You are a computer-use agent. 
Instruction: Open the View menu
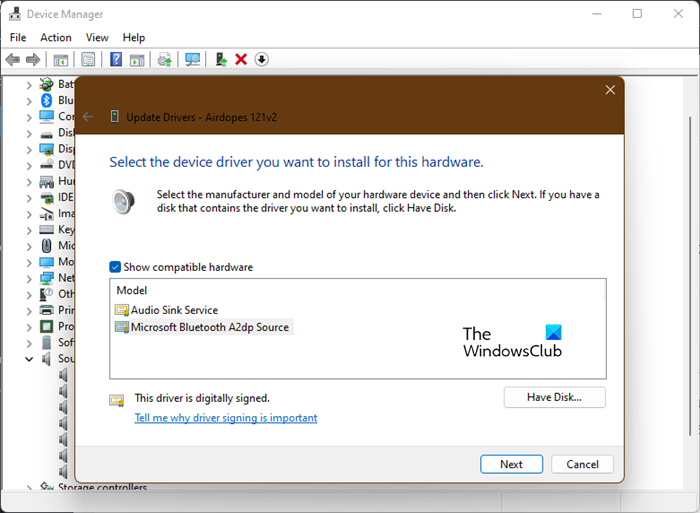click(97, 37)
